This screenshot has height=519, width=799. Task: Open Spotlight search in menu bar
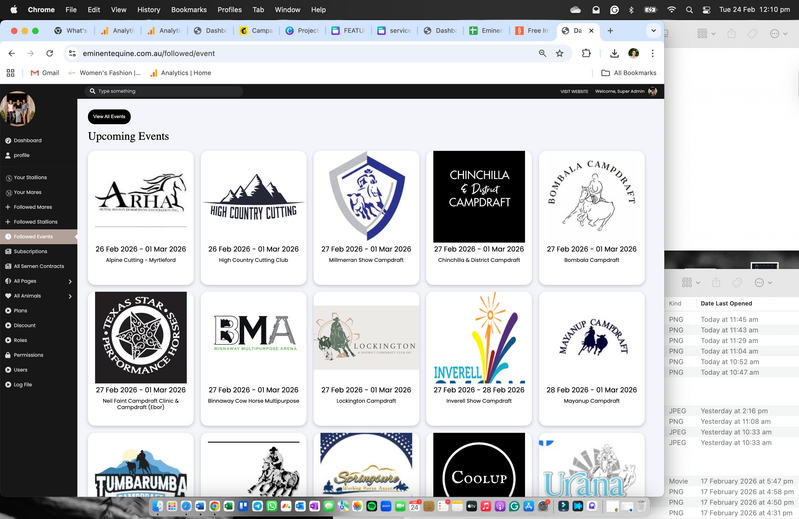tap(689, 10)
